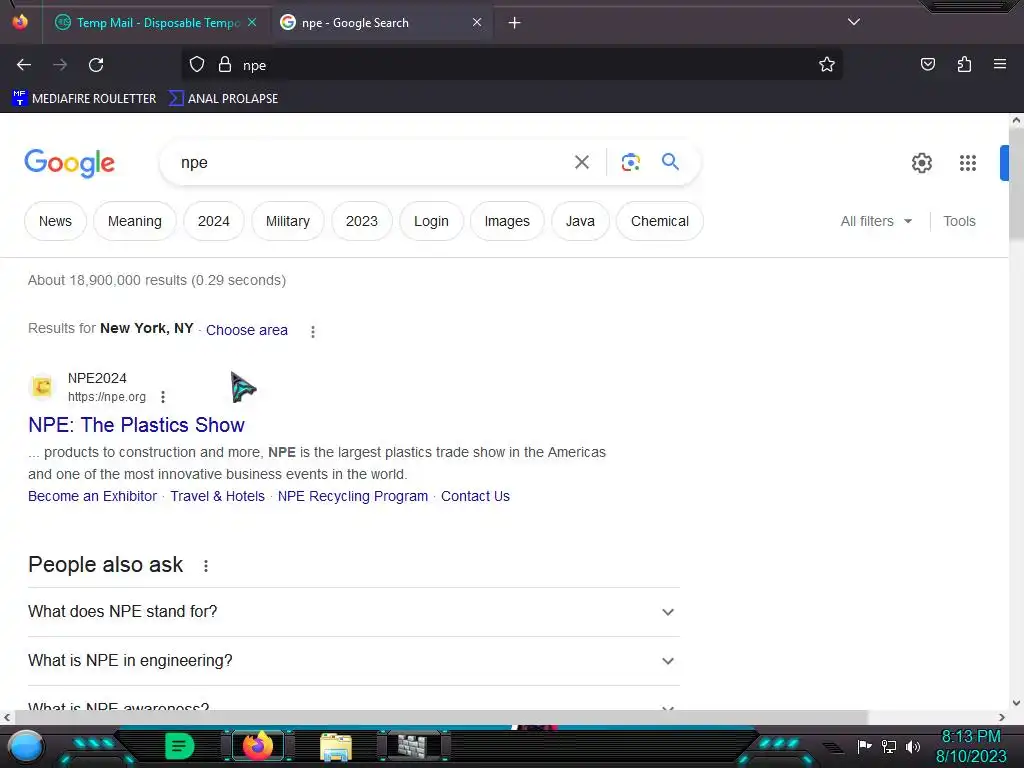Image resolution: width=1024 pixels, height=768 pixels.
Task: Filter results by Images
Action: [507, 221]
